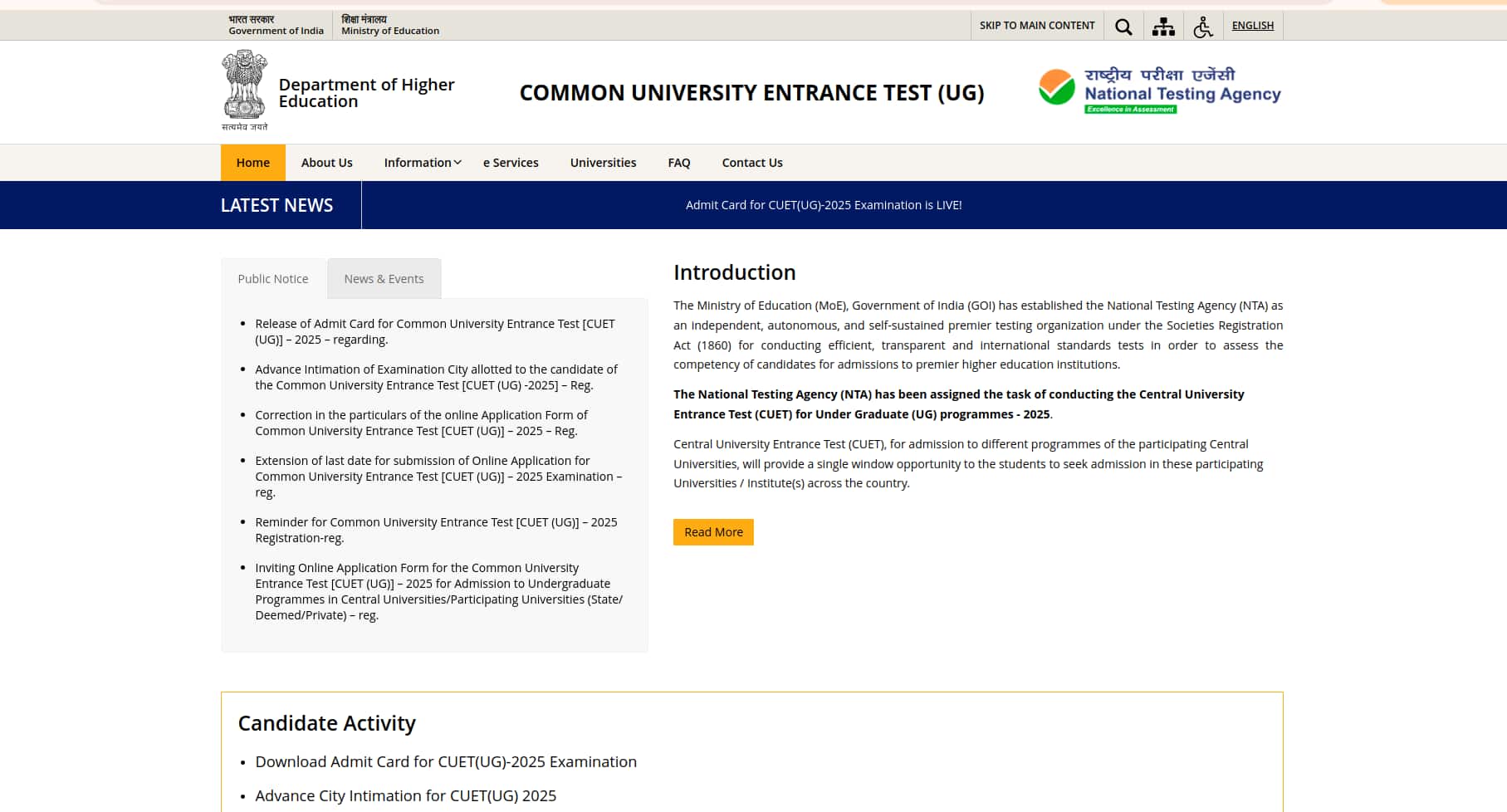1507x812 pixels.
Task: Open the Contact Us menu item
Action: pos(751,163)
